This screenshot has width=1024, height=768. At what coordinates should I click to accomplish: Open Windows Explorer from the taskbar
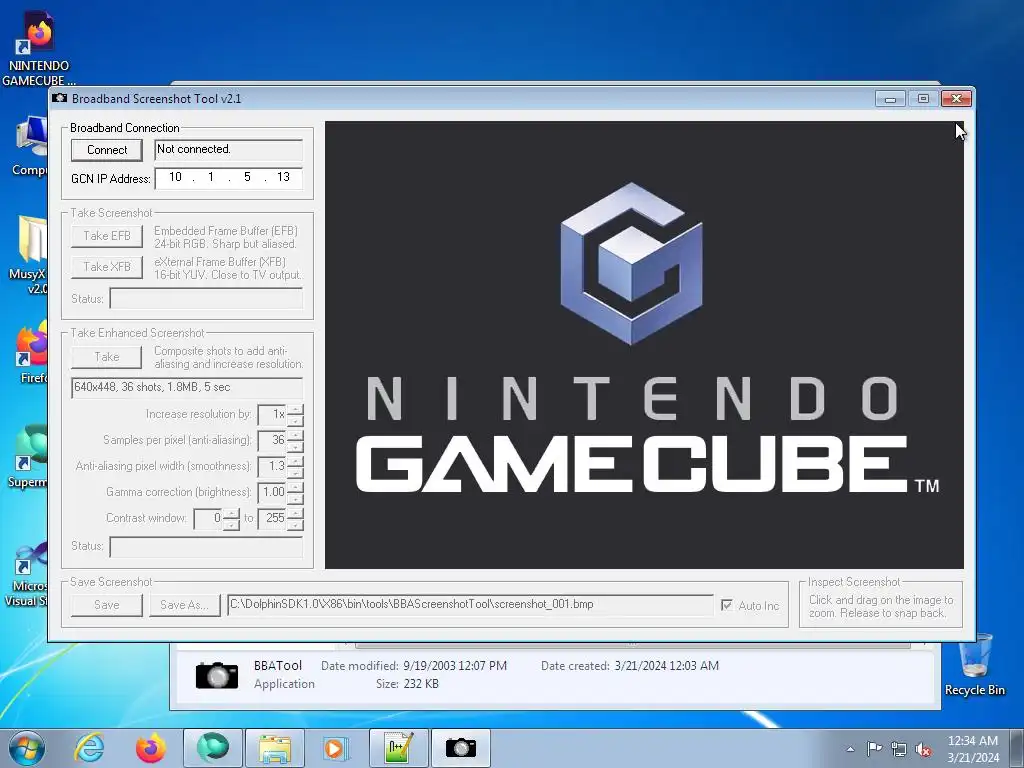click(x=275, y=748)
